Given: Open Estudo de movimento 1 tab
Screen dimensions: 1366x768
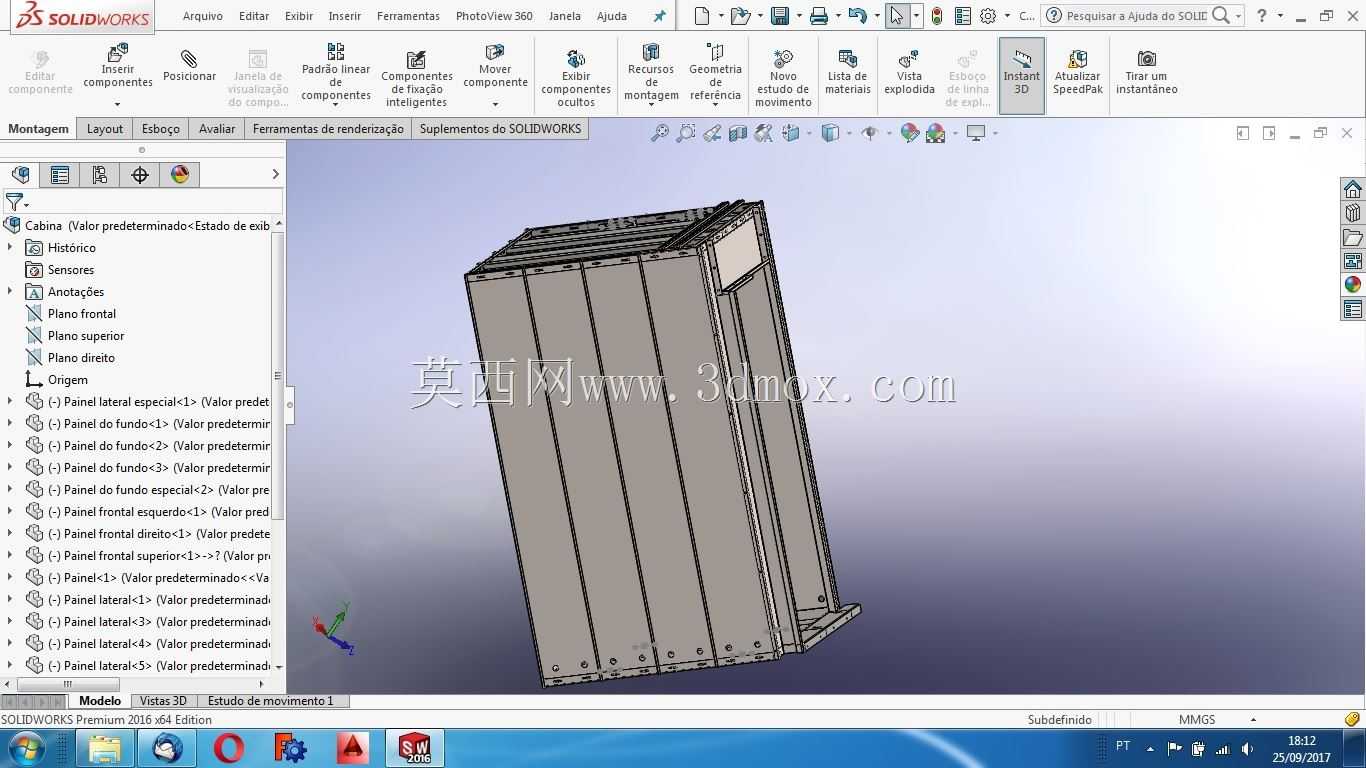Looking at the screenshot, I should pos(271,701).
